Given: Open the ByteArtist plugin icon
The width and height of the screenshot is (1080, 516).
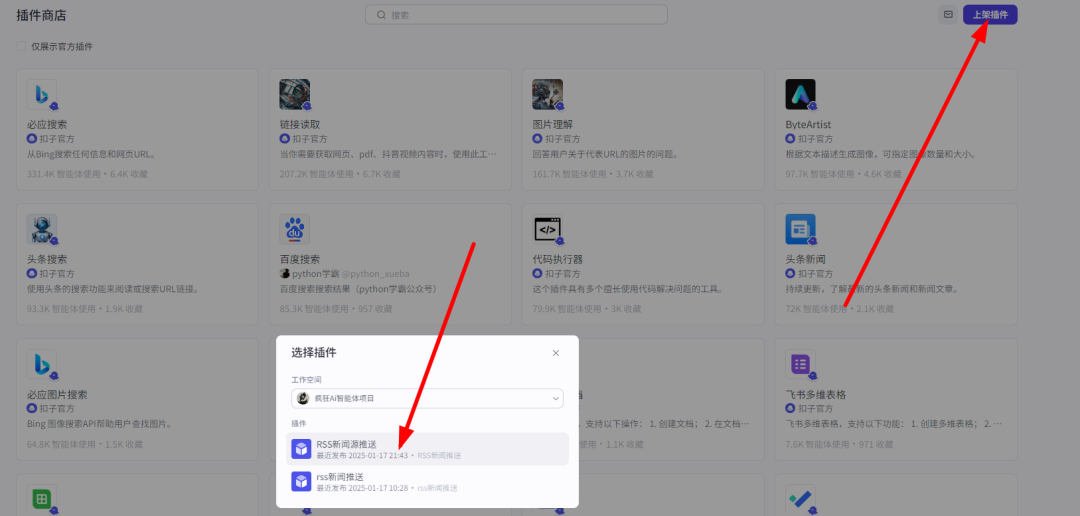Looking at the screenshot, I should click(x=800, y=94).
